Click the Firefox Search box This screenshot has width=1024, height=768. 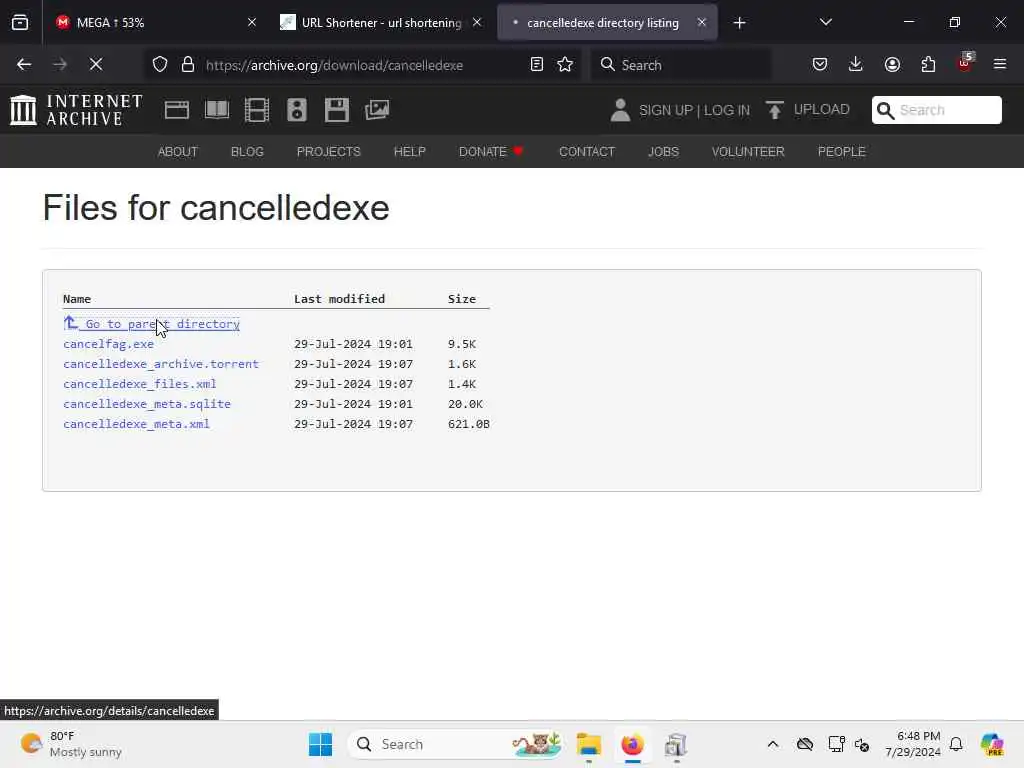(x=680, y=65)
